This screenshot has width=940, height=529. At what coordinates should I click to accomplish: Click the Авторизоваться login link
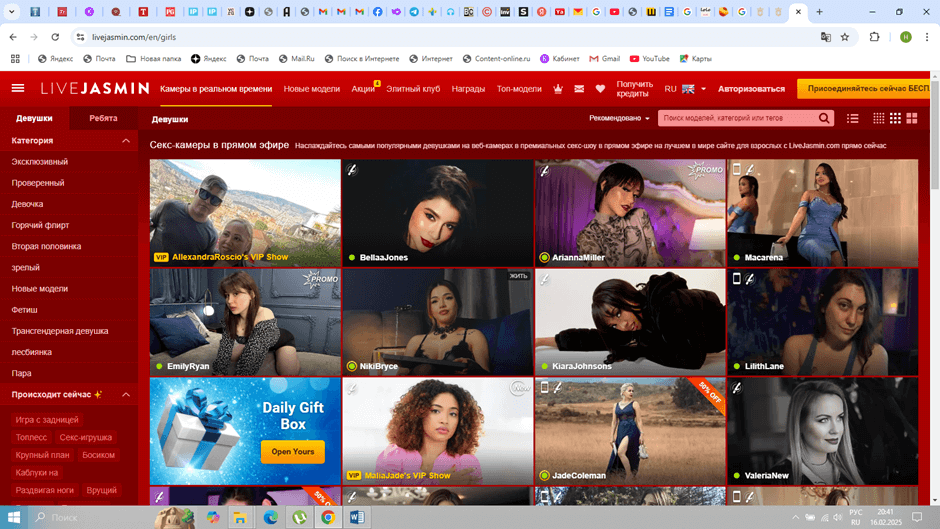point(751,89)
